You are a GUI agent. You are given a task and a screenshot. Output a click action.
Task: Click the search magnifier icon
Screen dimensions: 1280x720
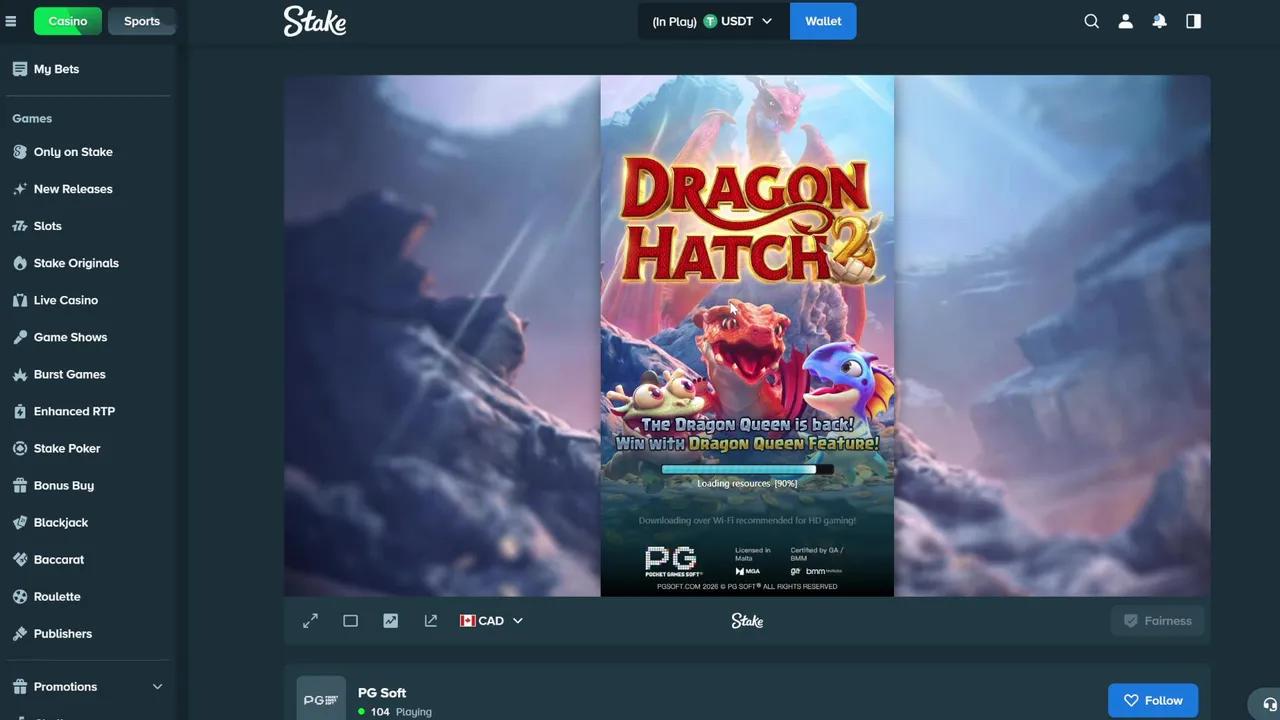point(1092,21)
